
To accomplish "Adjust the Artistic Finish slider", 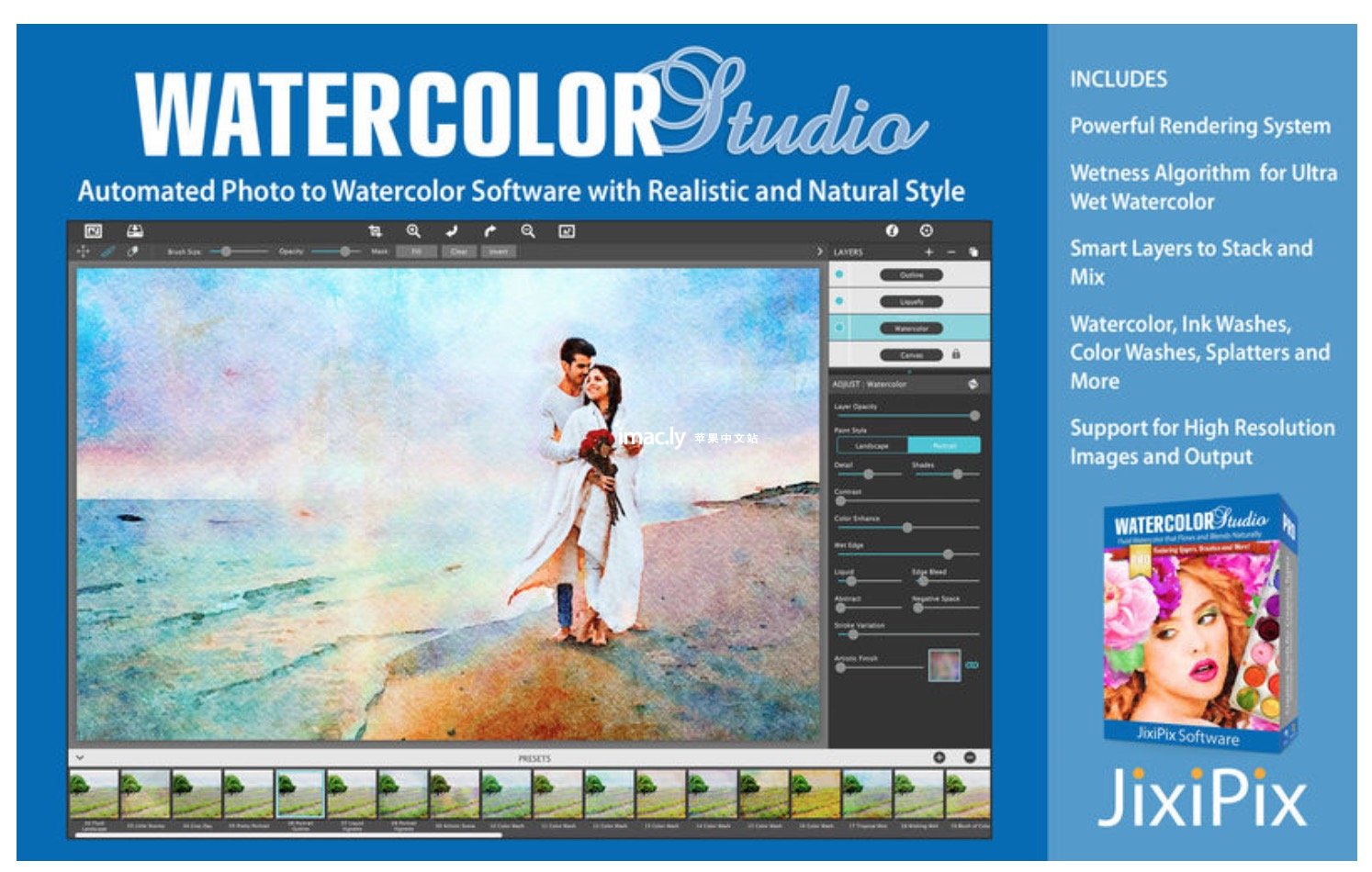I will pos(878,667).
